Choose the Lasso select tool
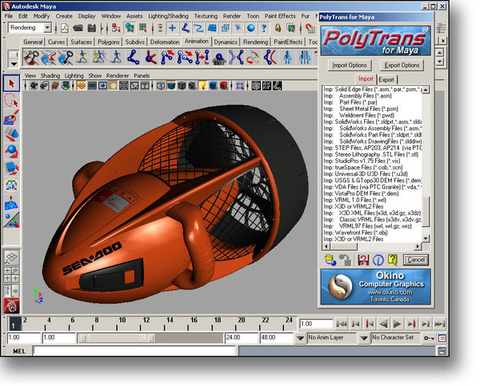Viewport: 480px width, 386px height. point(12,101)
